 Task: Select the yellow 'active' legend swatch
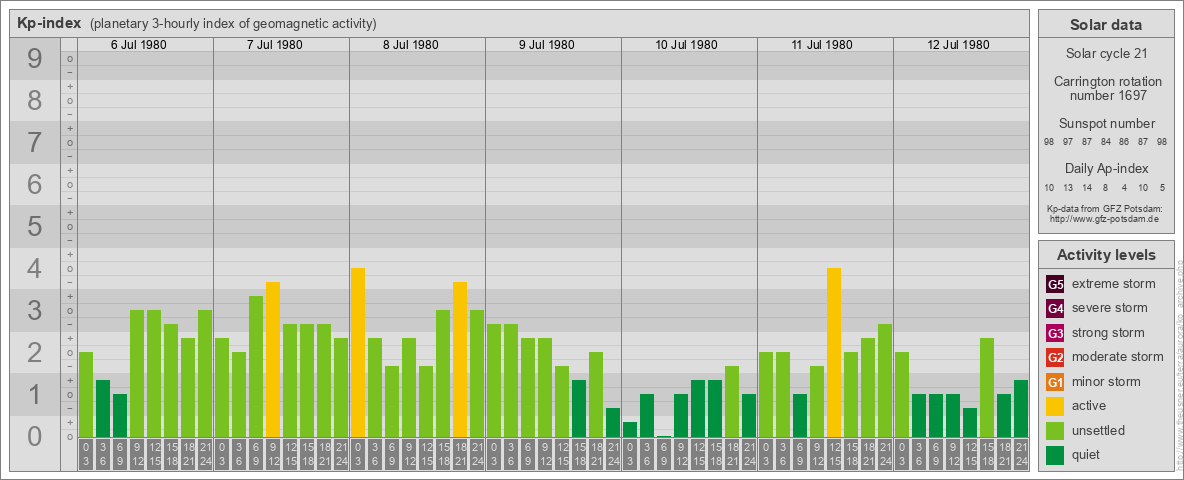point(1055,406)
